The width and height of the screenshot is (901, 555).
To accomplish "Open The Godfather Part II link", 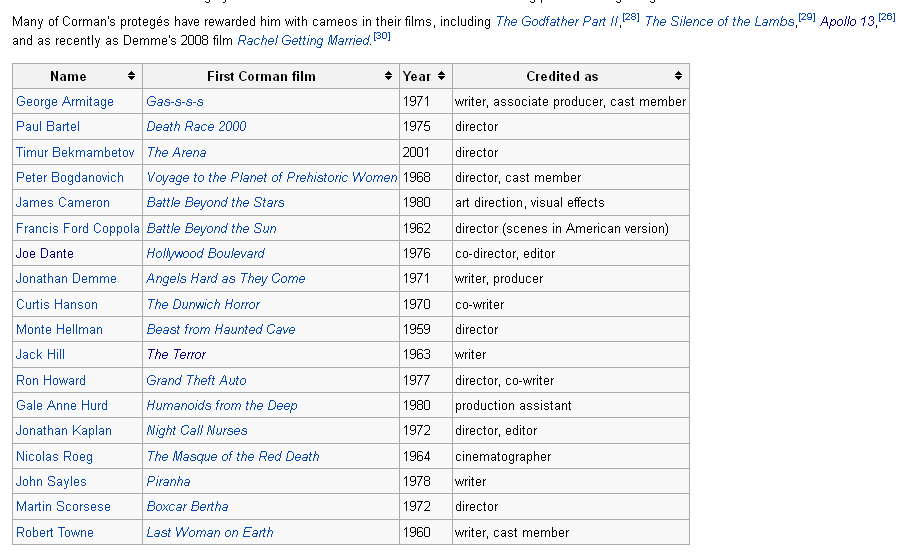I will [x=557, y=21].
